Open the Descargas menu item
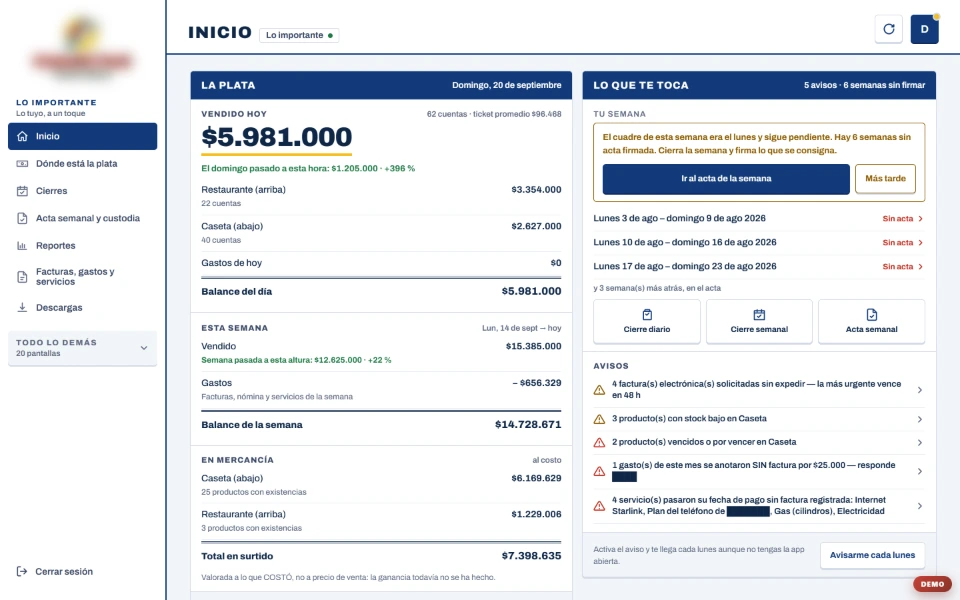 tap(82, 307)
